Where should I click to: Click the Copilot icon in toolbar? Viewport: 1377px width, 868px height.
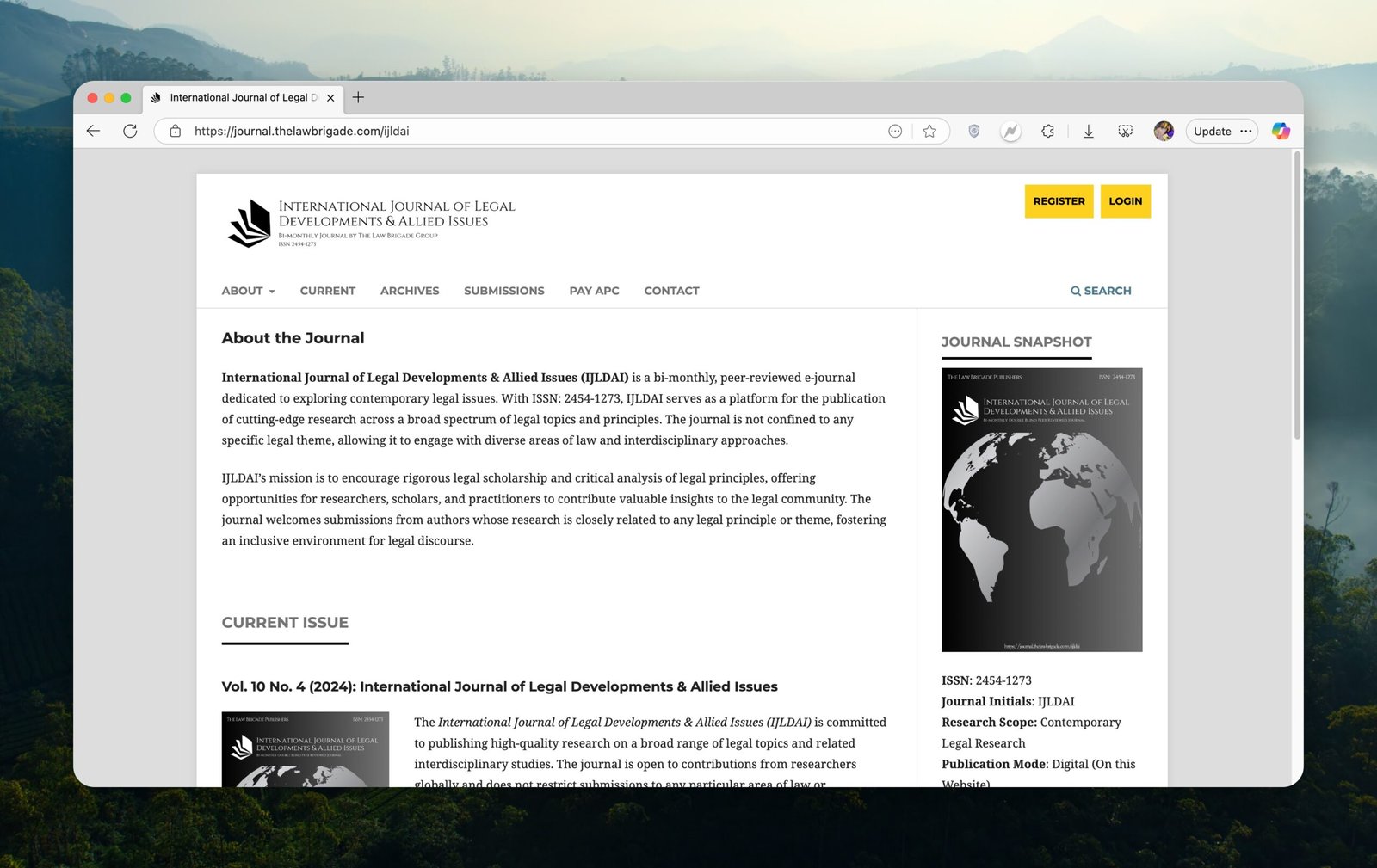[1281, 131]
